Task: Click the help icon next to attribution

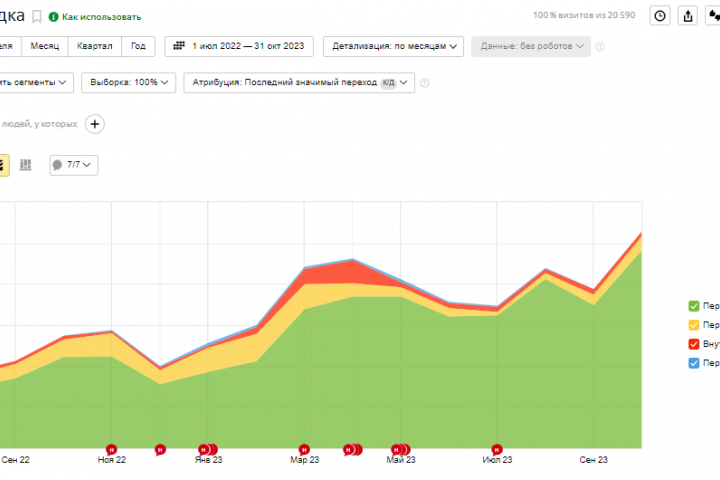Action: point(425,83)
